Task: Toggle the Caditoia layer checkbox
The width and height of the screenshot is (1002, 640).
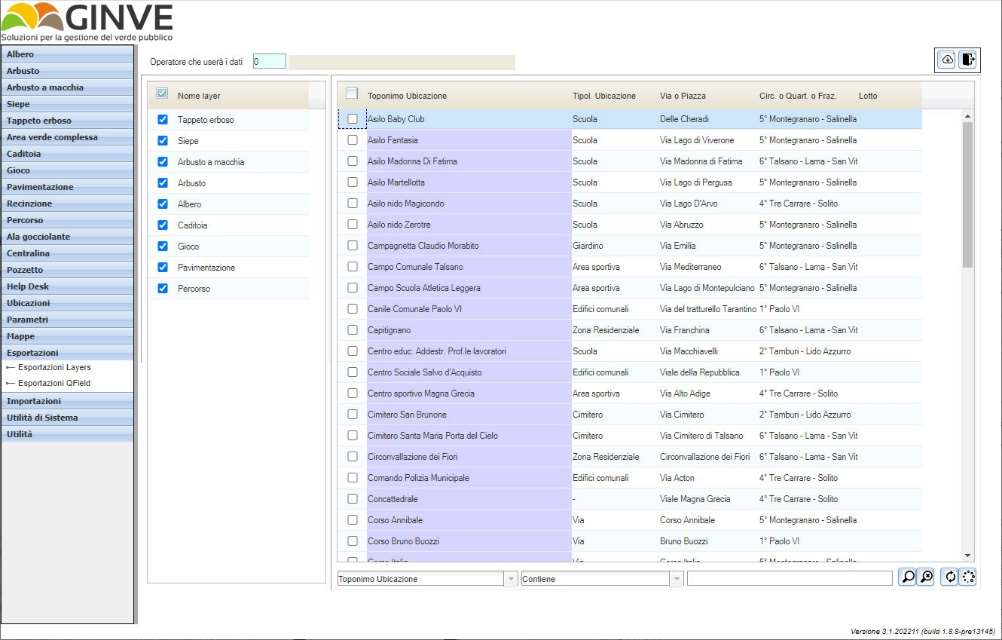Action: [x=163, y=225]
